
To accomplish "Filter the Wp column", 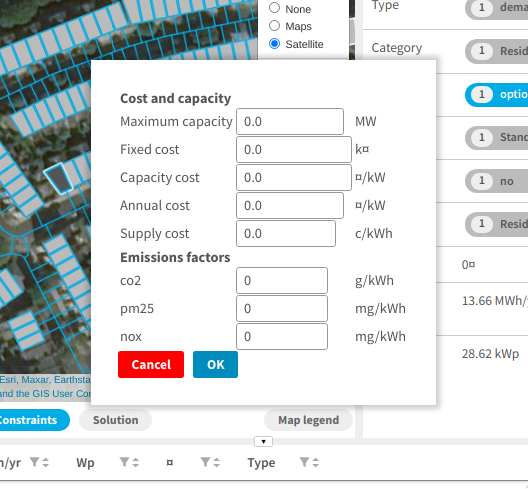I will 124,462.
